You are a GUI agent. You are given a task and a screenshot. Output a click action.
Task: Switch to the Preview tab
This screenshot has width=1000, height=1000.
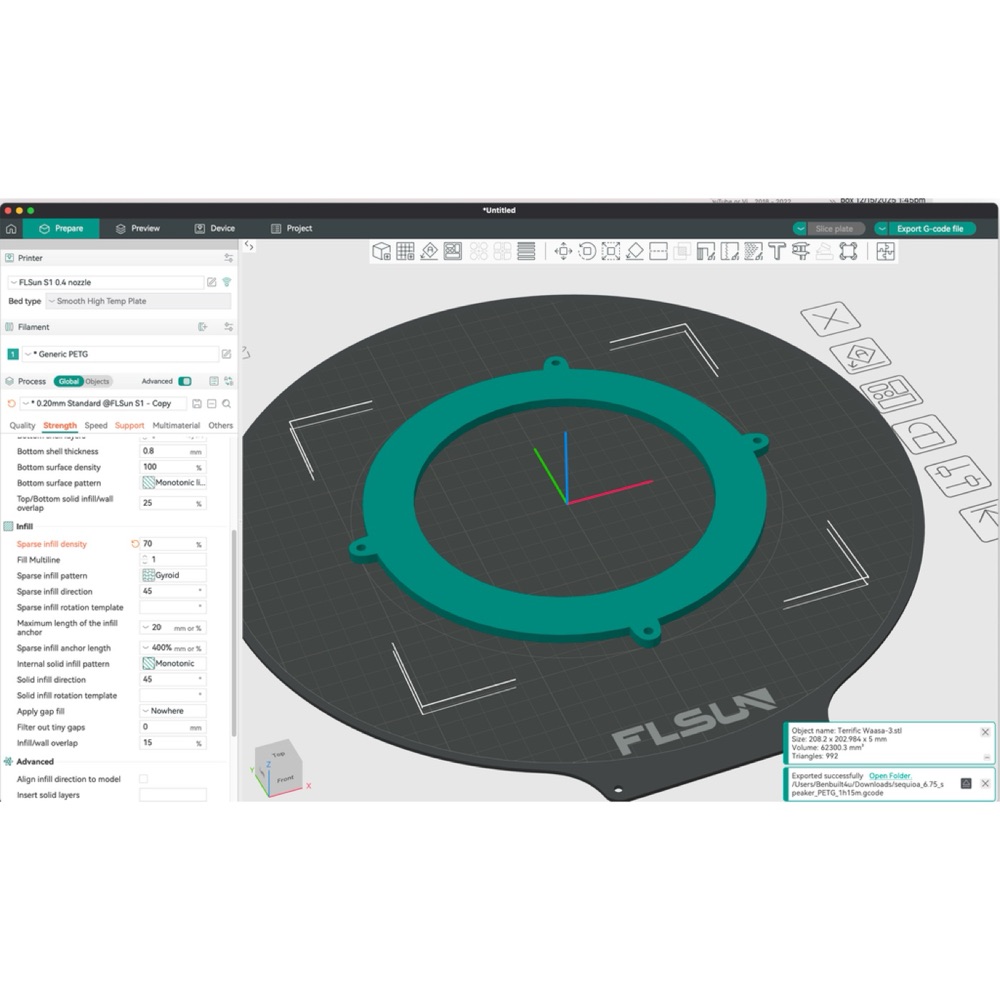(x=138, y=228)
